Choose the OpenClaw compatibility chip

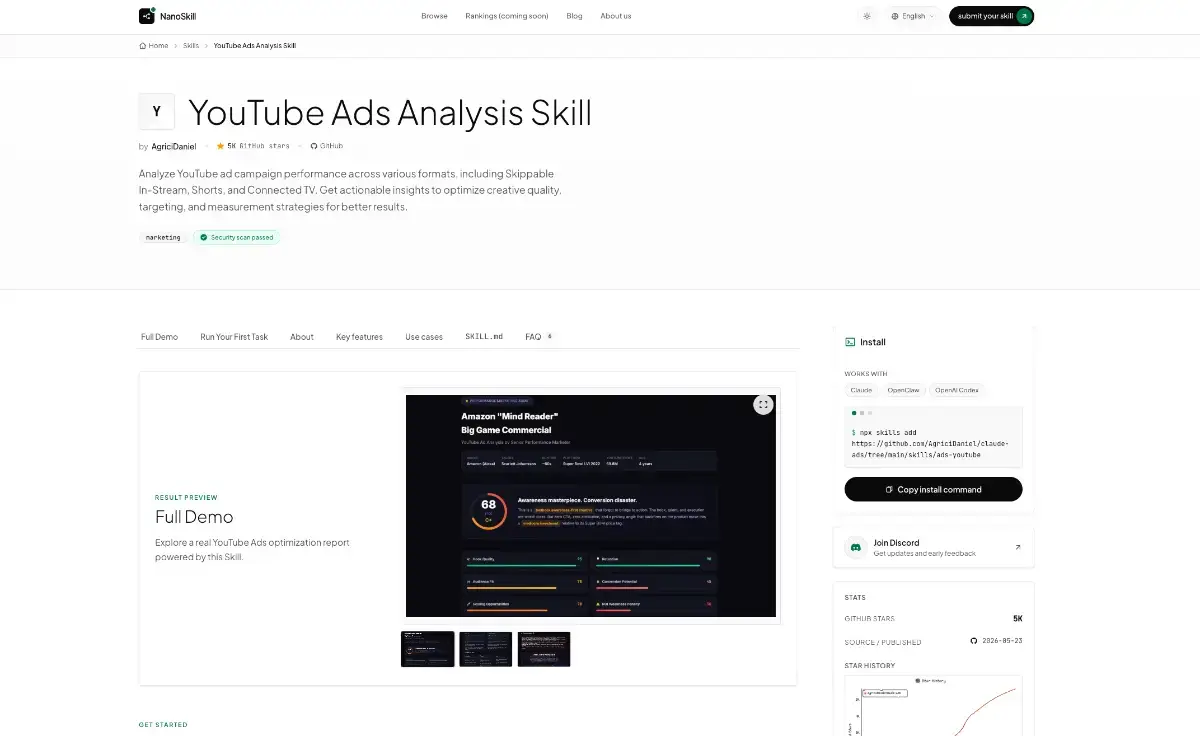tap(903, 390)
